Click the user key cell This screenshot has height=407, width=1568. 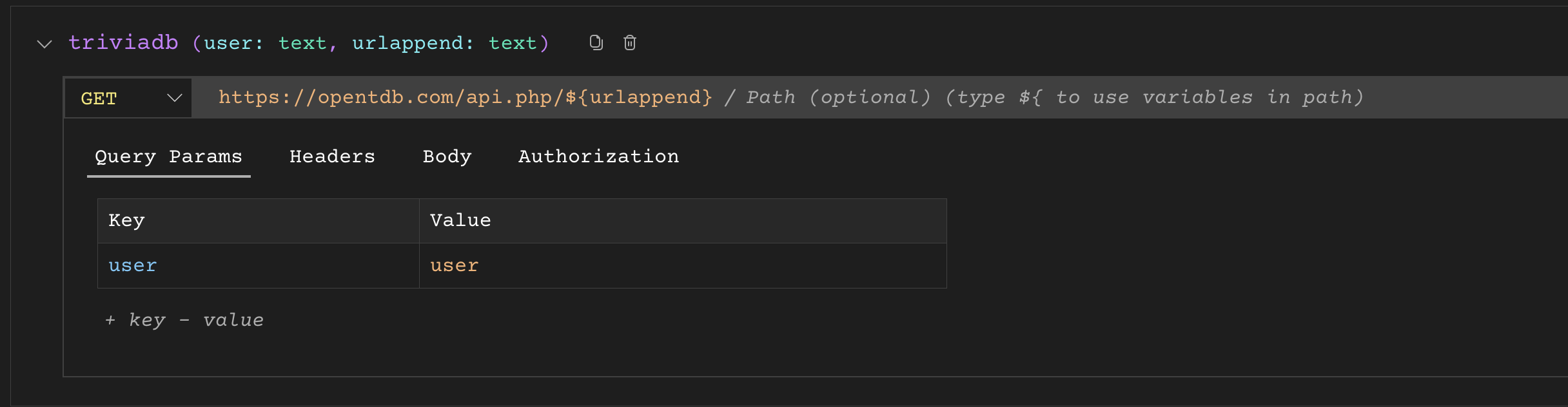click(x=258, y=265)
